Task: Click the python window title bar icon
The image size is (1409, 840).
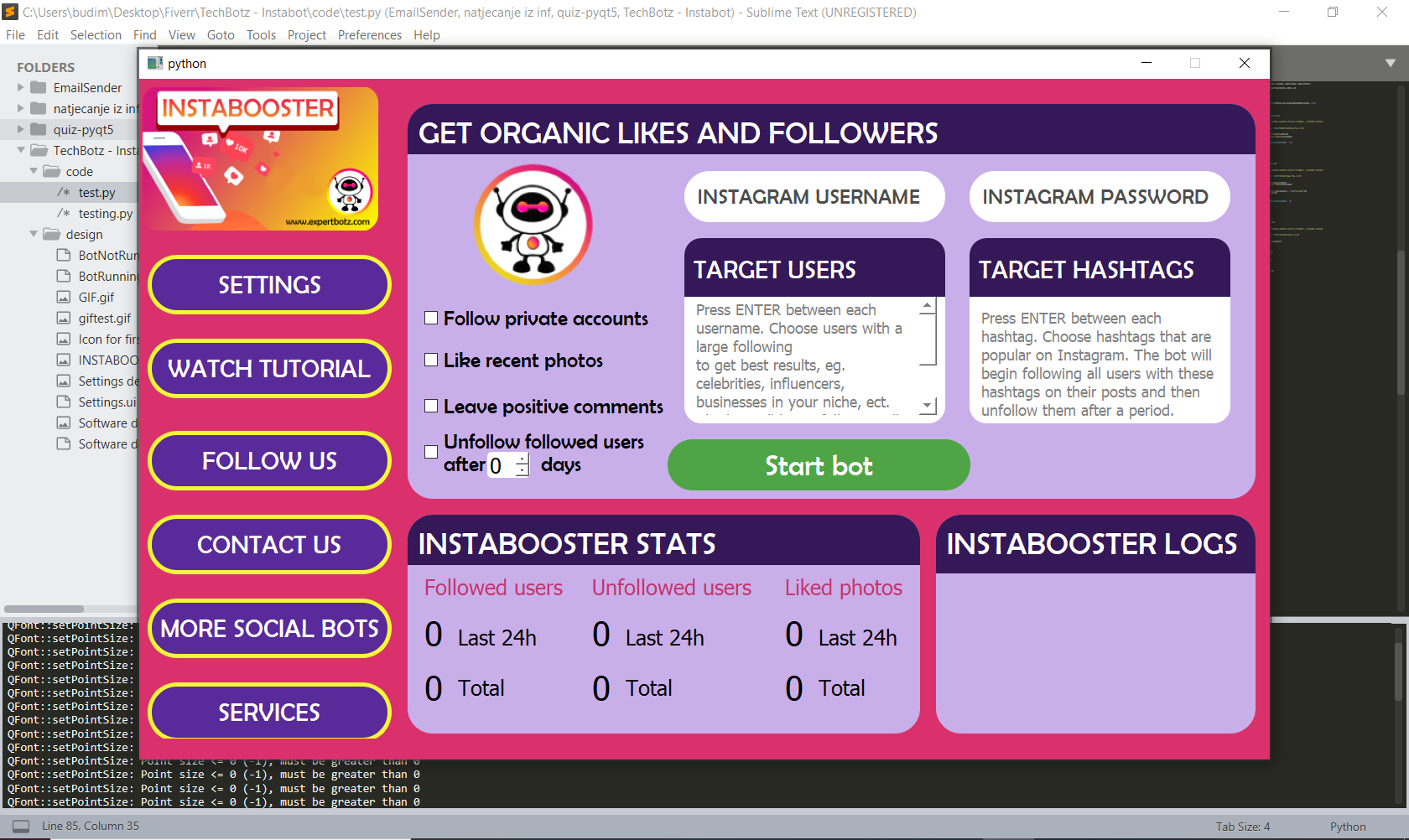Action: coord(155,63)
